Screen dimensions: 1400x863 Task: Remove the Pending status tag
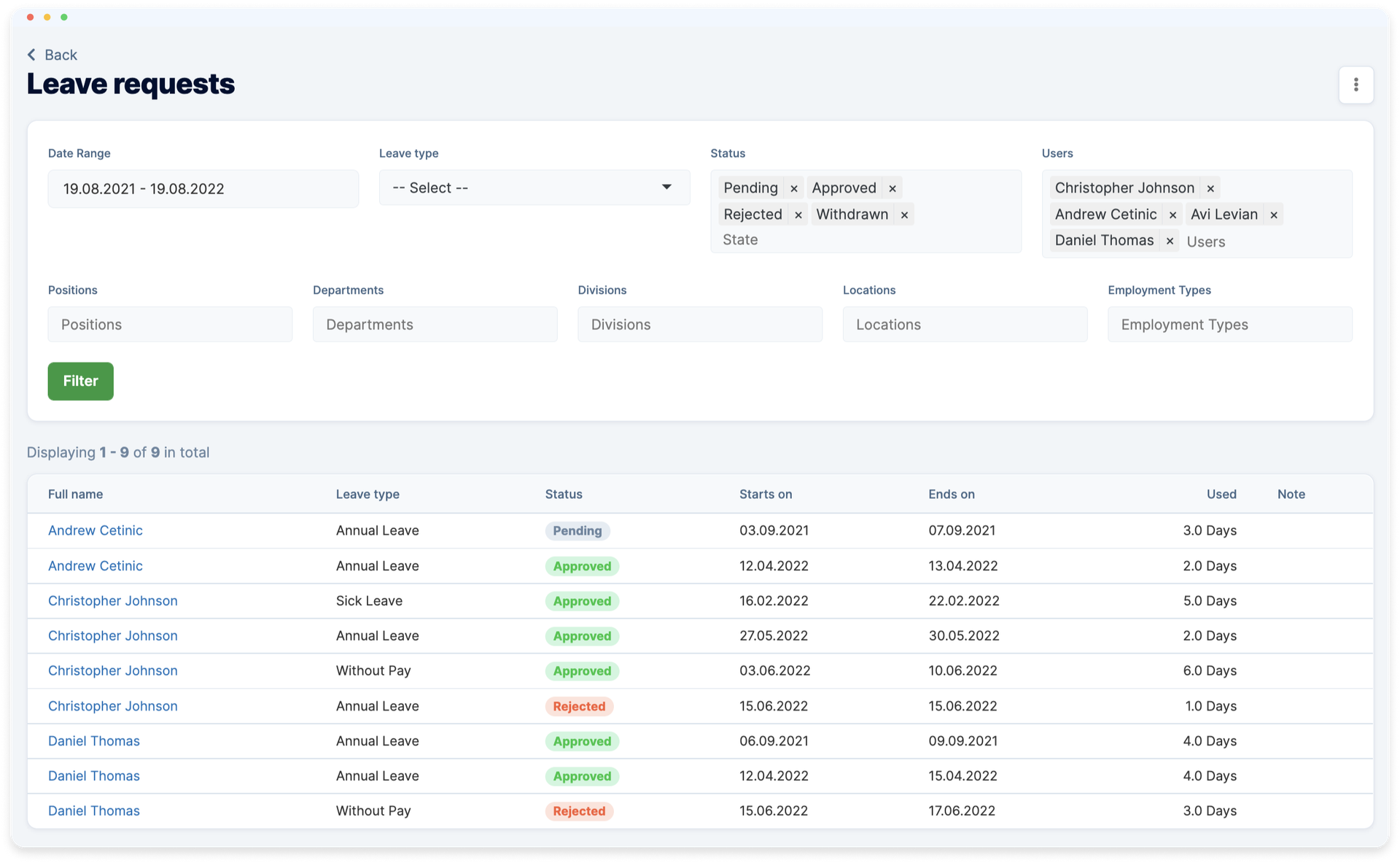pos(794,188)
